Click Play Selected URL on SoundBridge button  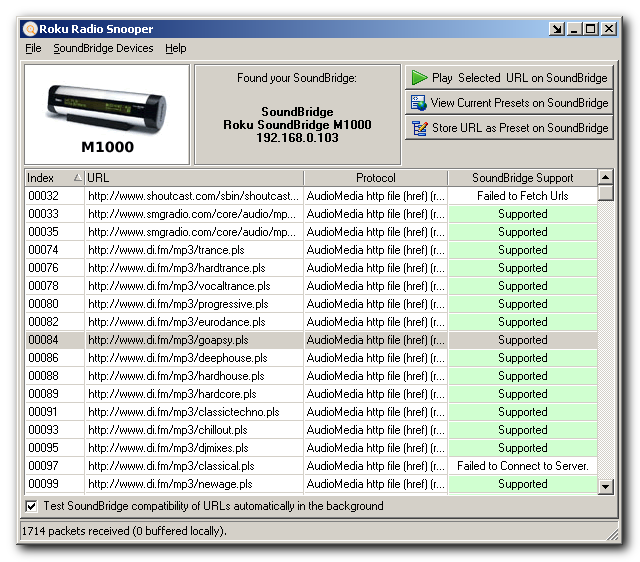click(509, 78)
